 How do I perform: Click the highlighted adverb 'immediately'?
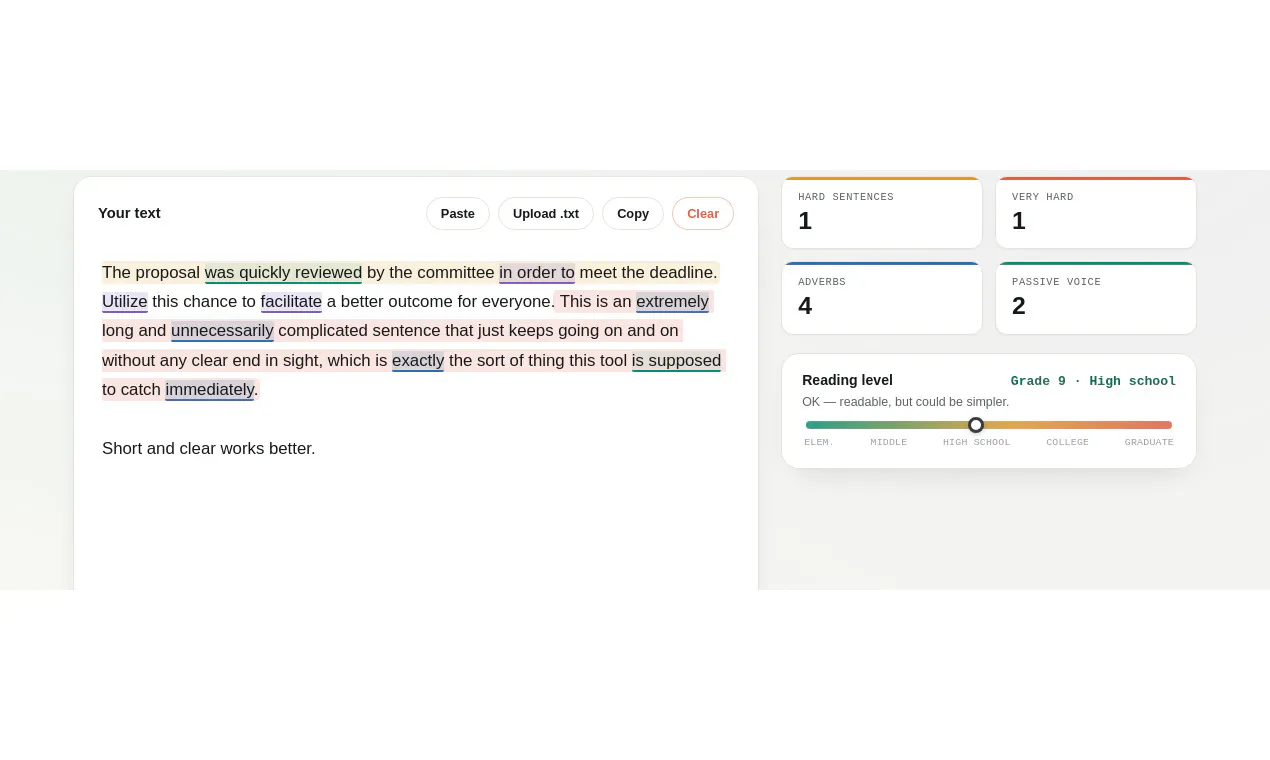coord(209,390)
